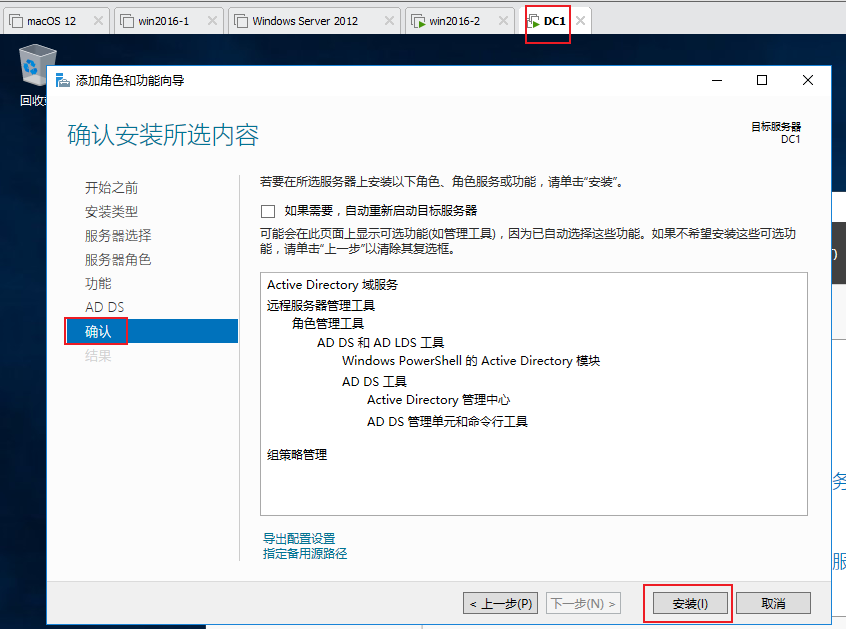
Task: Click the 上一步(P) button
Action: pos(500,604)
